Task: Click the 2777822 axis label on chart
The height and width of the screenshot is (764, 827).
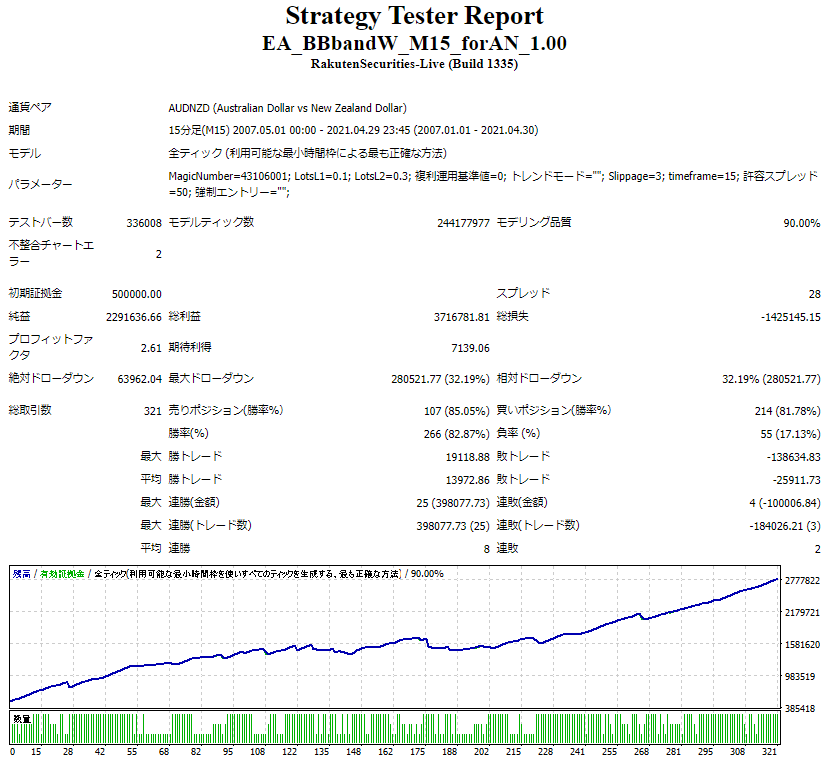Action: [802, 581]
